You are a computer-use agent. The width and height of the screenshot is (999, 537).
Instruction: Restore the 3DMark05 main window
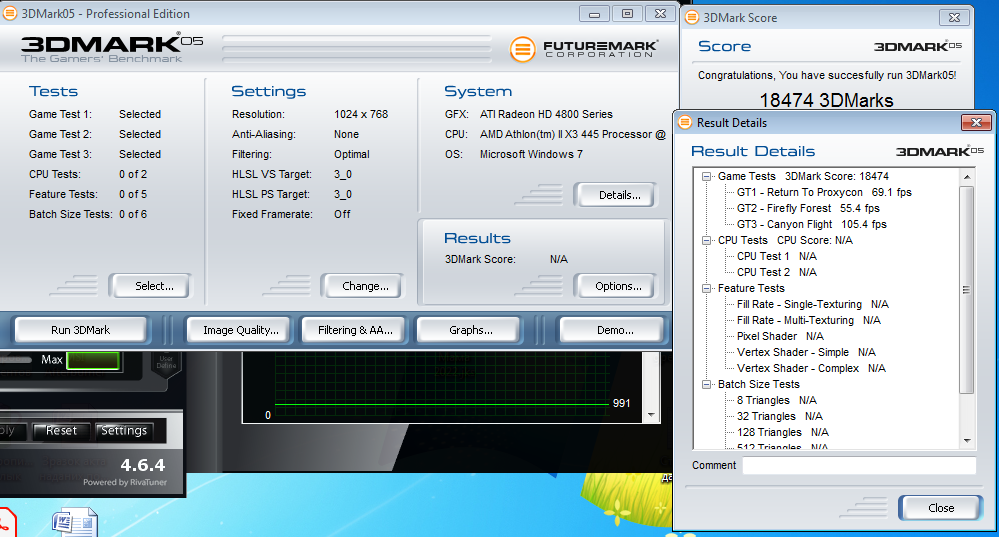point(627,14)
